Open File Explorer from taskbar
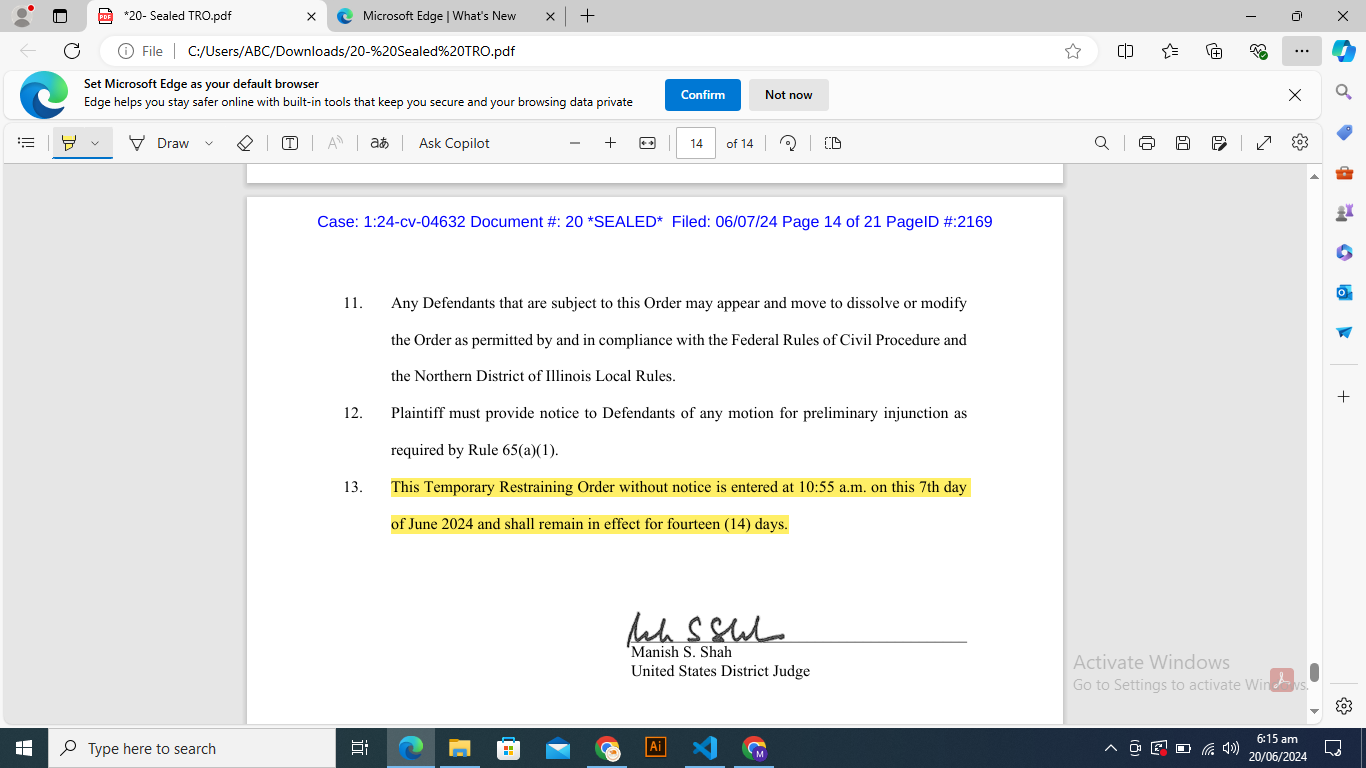 click(x=459, y=748)
